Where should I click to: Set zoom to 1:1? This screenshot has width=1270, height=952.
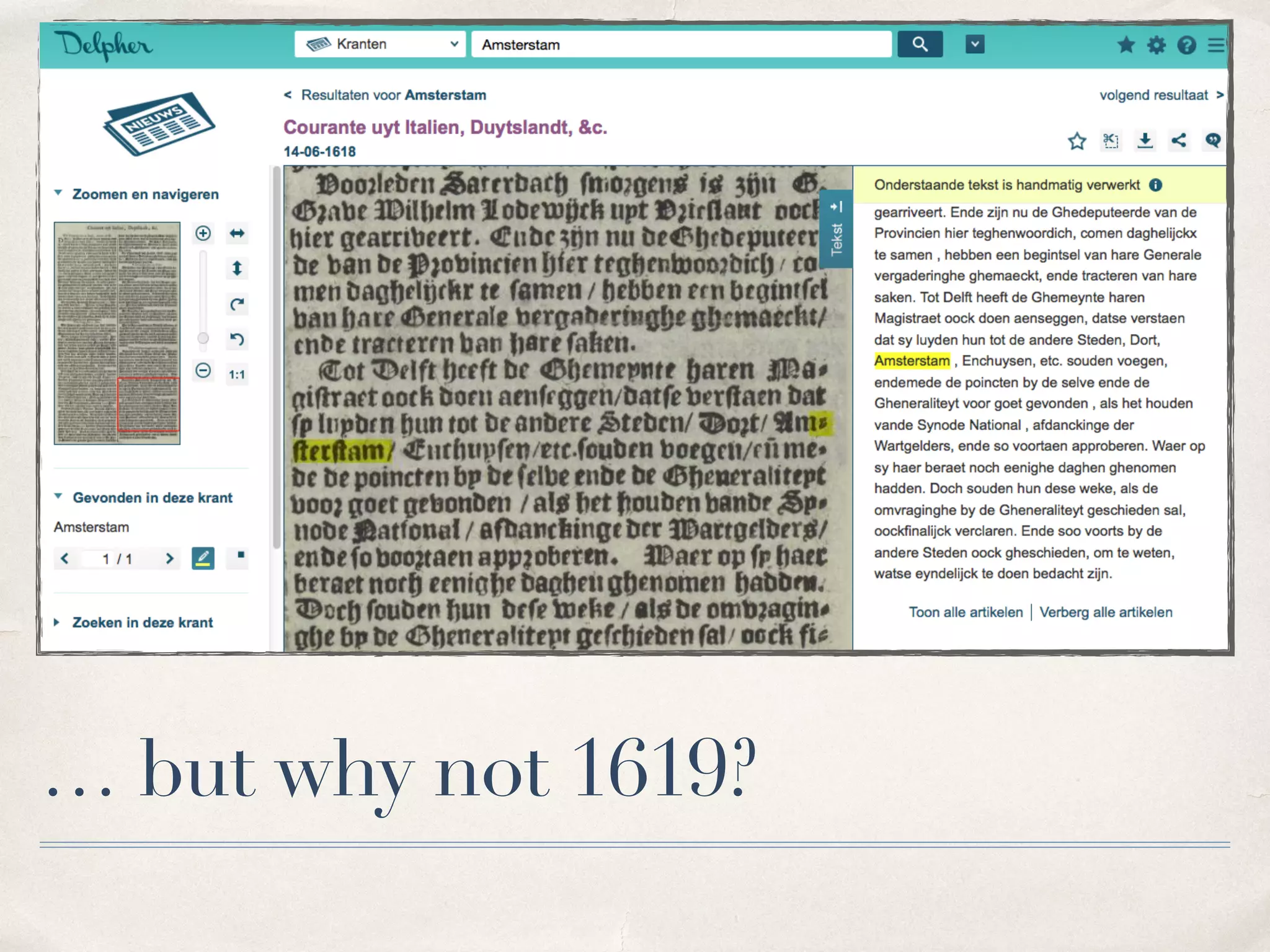pos(237,374)
